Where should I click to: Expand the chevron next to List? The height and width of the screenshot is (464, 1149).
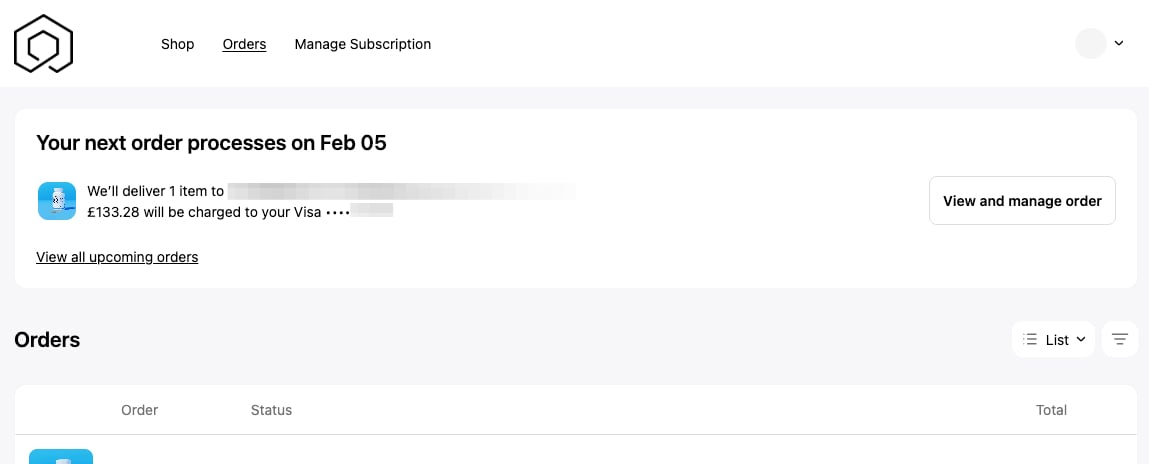click(x=1081, y=340)
